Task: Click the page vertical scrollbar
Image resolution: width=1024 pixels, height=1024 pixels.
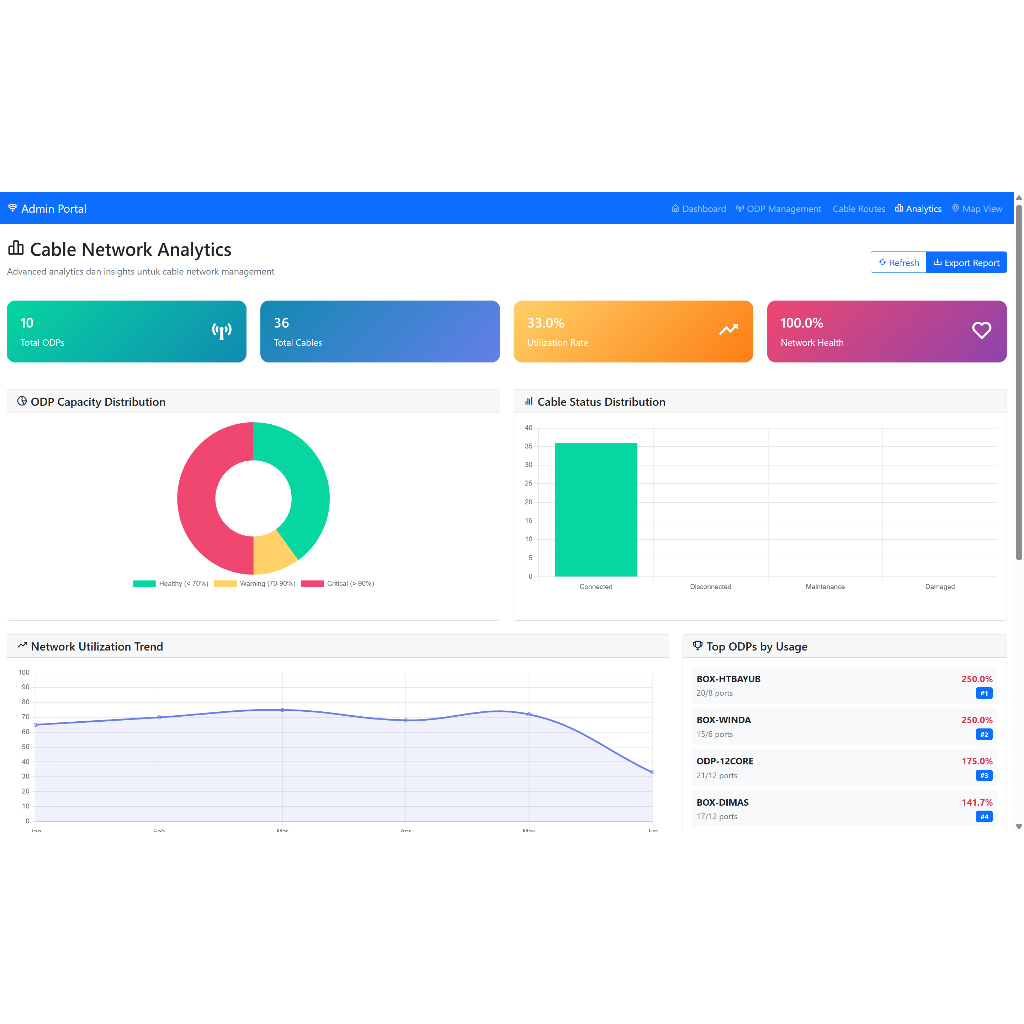Action: (1019, 380)
